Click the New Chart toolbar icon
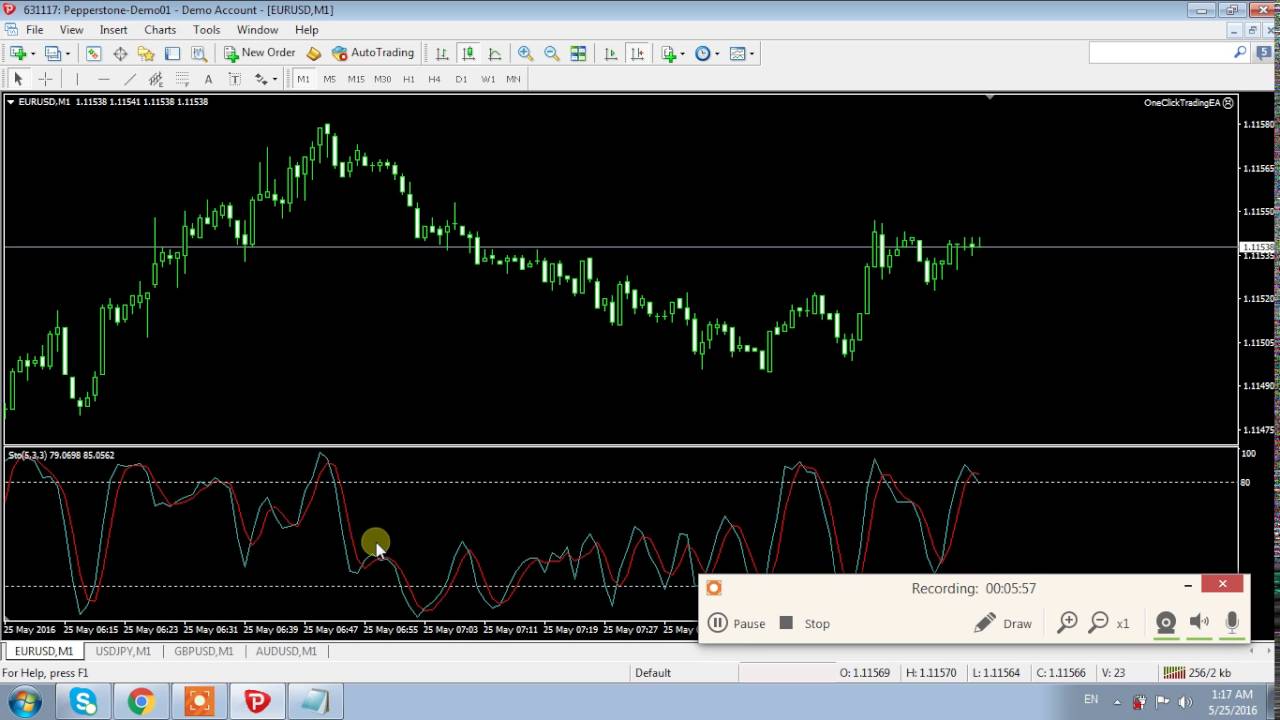 [18, 53]
